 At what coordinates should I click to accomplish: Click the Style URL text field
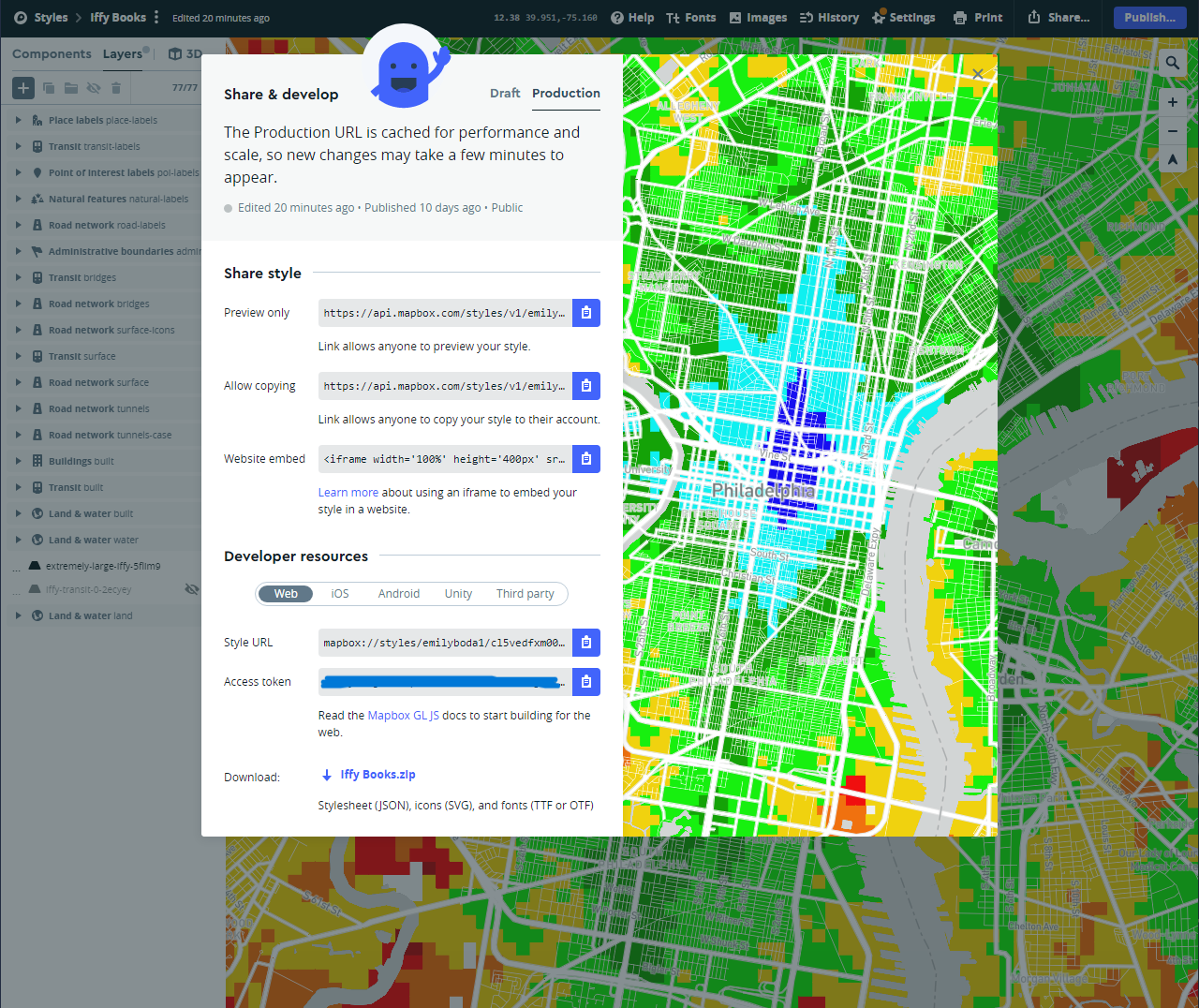coord(444,643)
